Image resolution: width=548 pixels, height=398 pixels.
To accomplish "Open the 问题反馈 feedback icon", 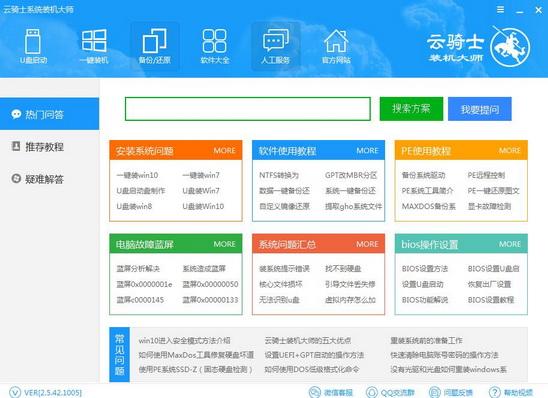I will click(434, 392).
